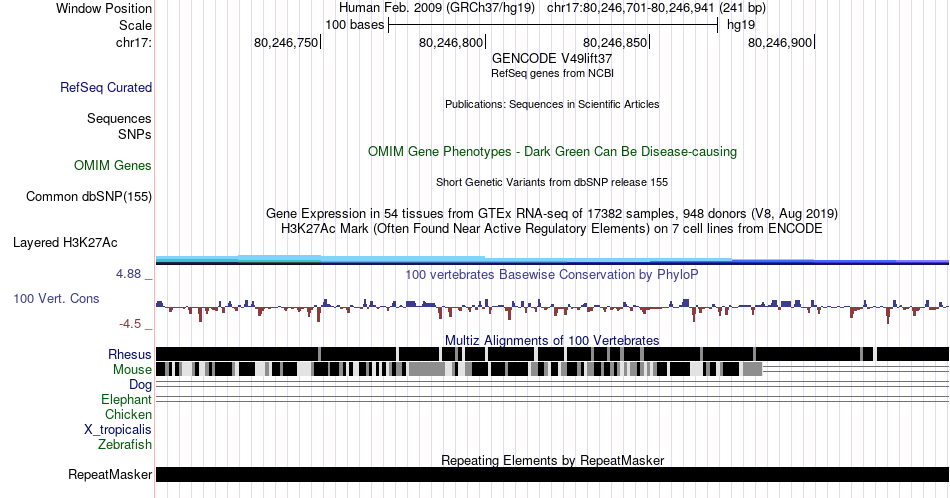This screenshot has width=950, height=498.
Task: Click the PhyloP conservation bar graph
Action: click(552, 309)
